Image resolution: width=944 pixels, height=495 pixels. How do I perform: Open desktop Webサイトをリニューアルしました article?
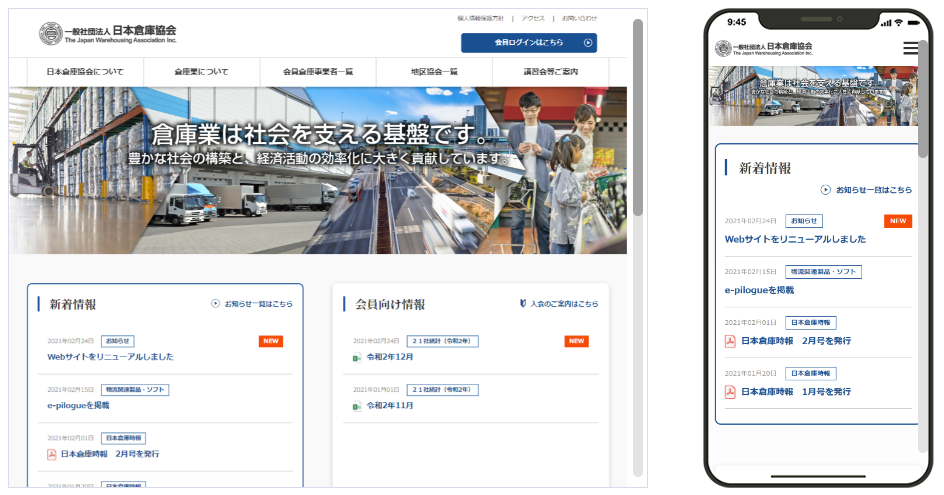pos(110,356)
